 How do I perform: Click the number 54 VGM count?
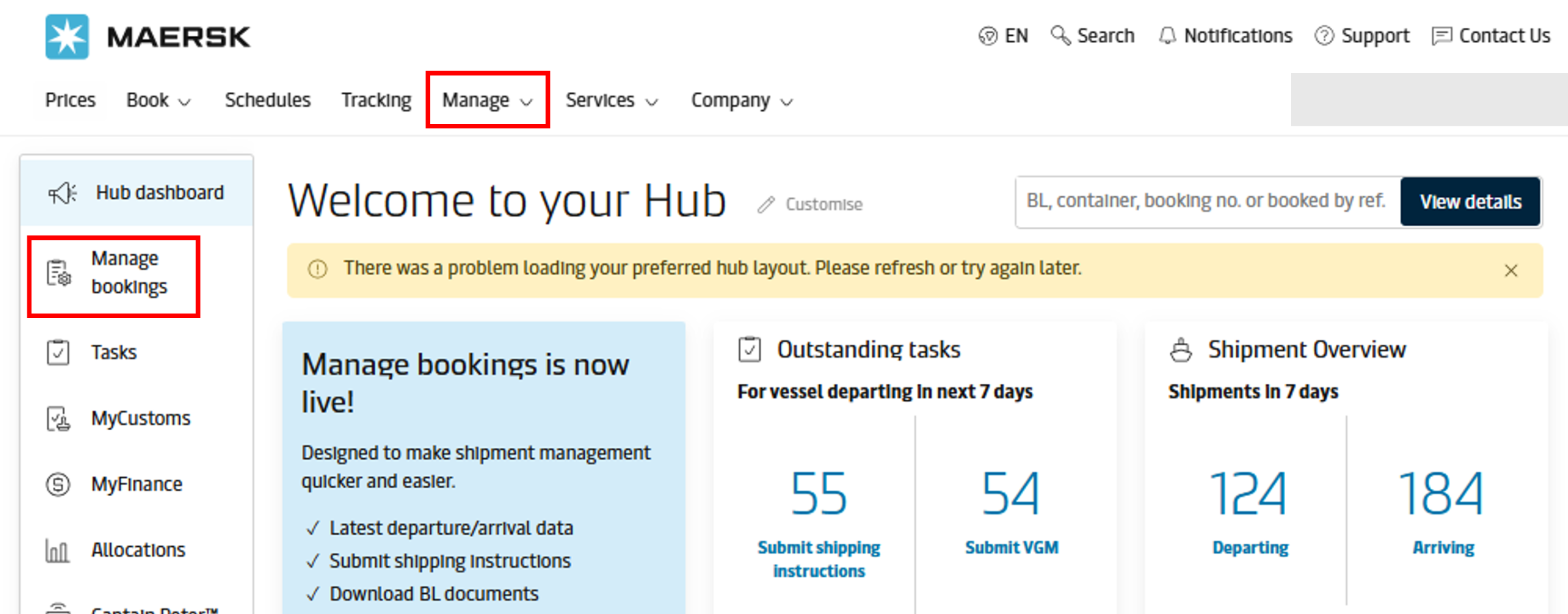point(1011,494)
